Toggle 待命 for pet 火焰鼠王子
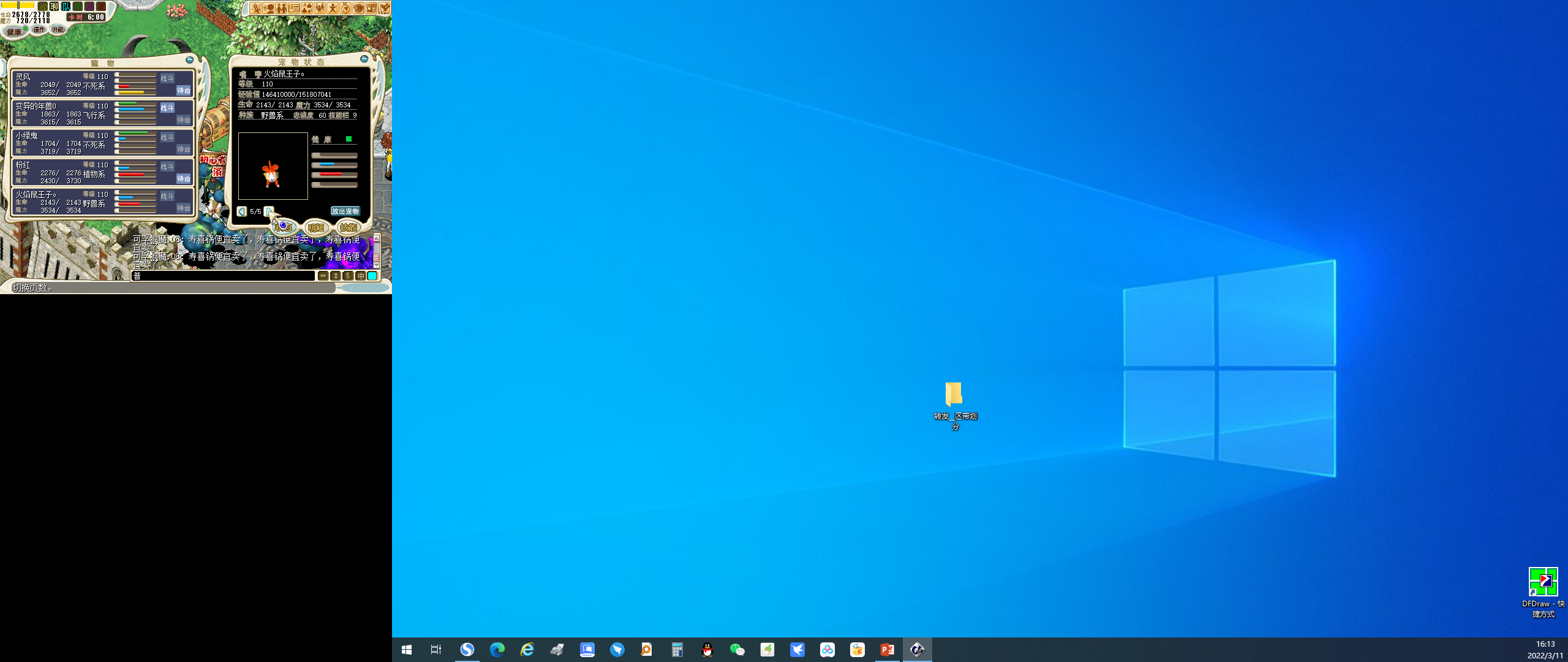This screenshot has width=1568, height=662. point(184,208)
